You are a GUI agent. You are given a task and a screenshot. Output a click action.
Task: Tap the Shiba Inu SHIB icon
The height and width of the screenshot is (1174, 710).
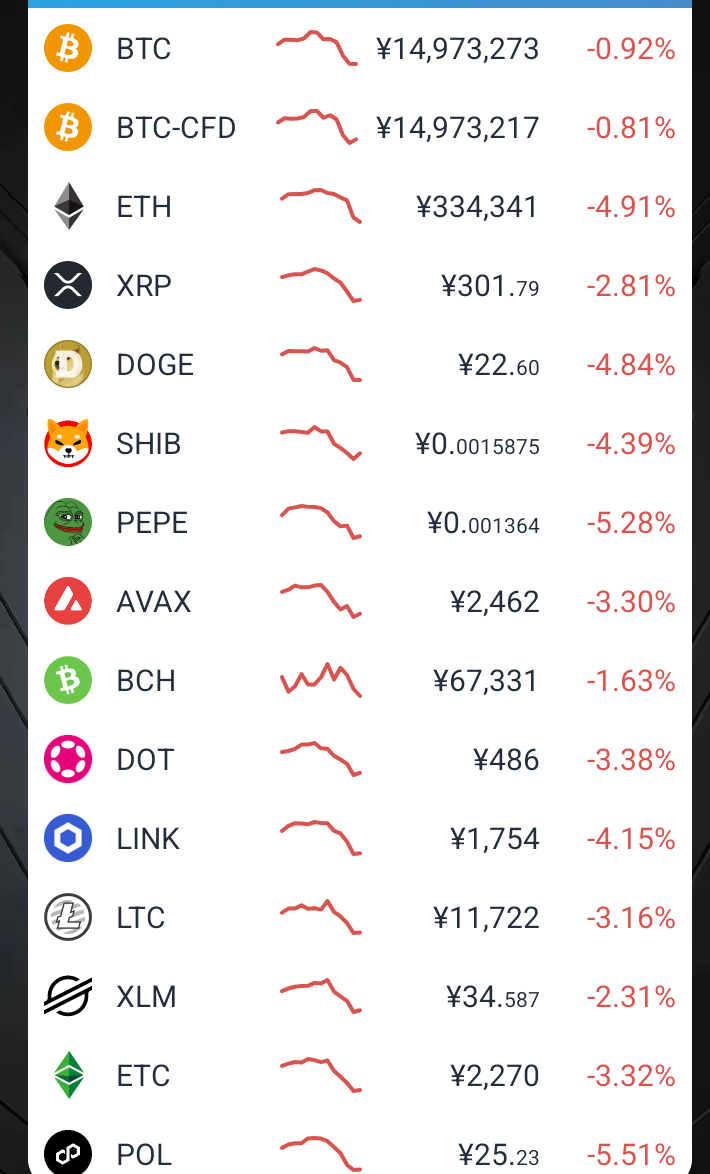pyautogui.click(x=68, y=443)
